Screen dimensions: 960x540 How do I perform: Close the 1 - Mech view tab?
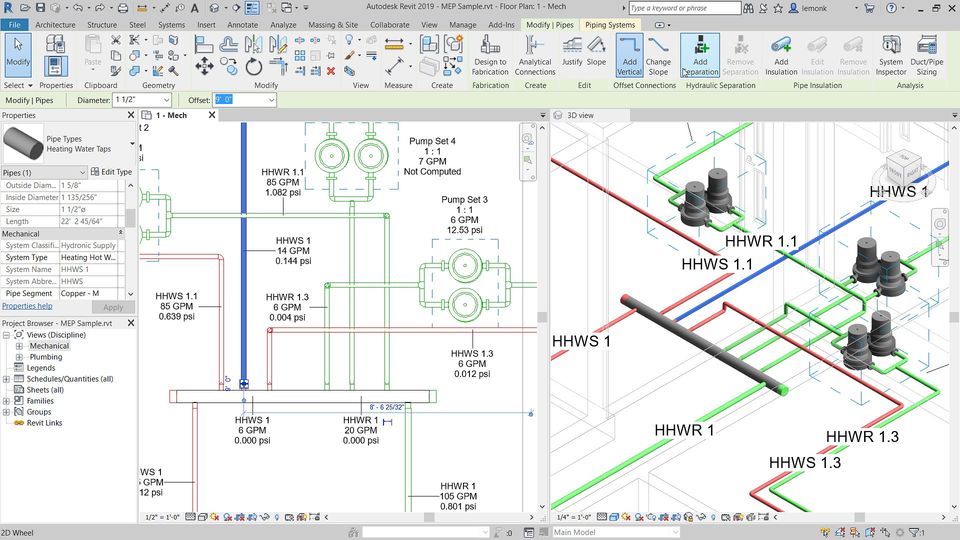click(x=212, y=114)
